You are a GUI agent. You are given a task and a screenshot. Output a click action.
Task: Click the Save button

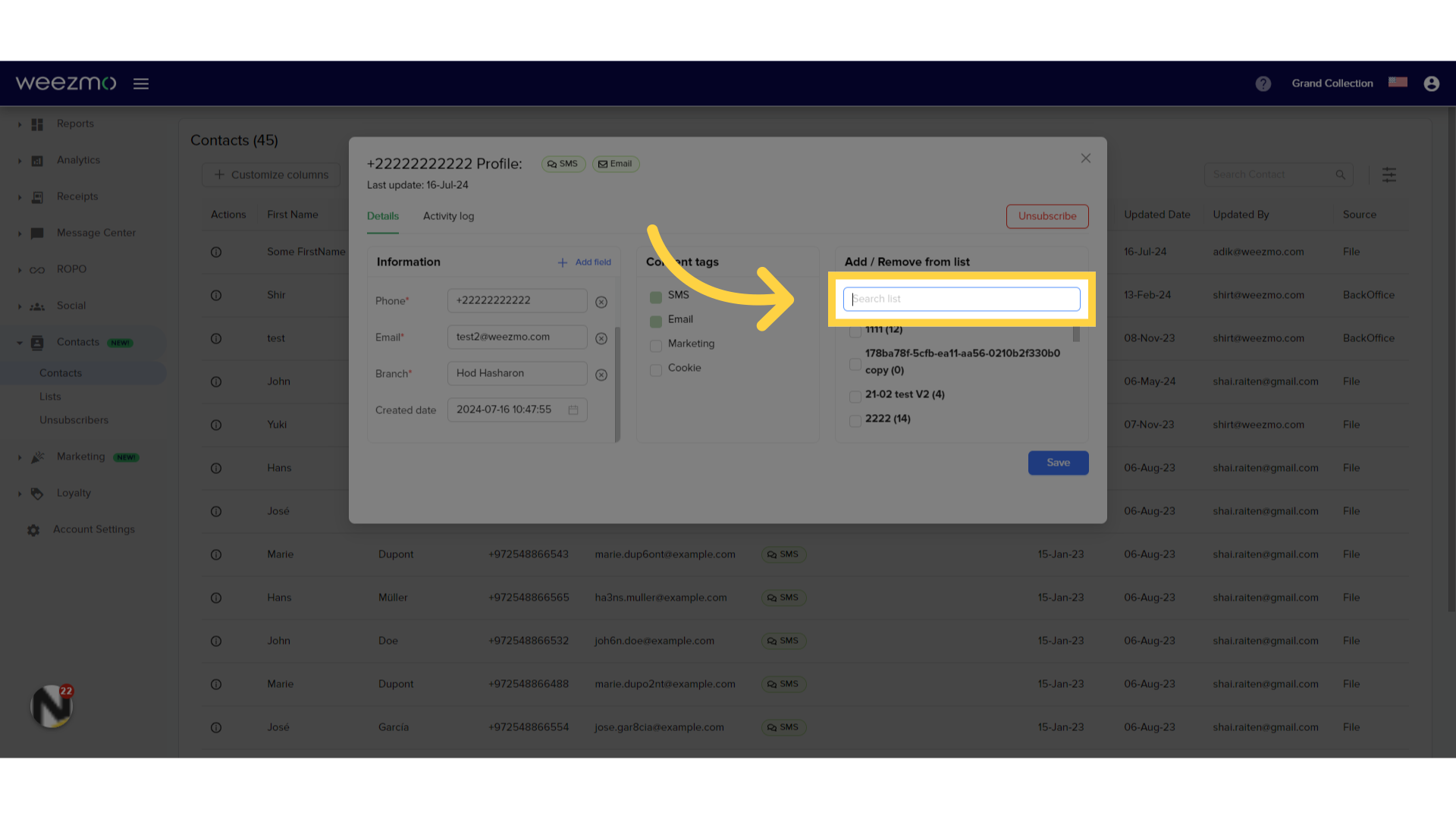pyautogui.click(x=1058, y=462)
